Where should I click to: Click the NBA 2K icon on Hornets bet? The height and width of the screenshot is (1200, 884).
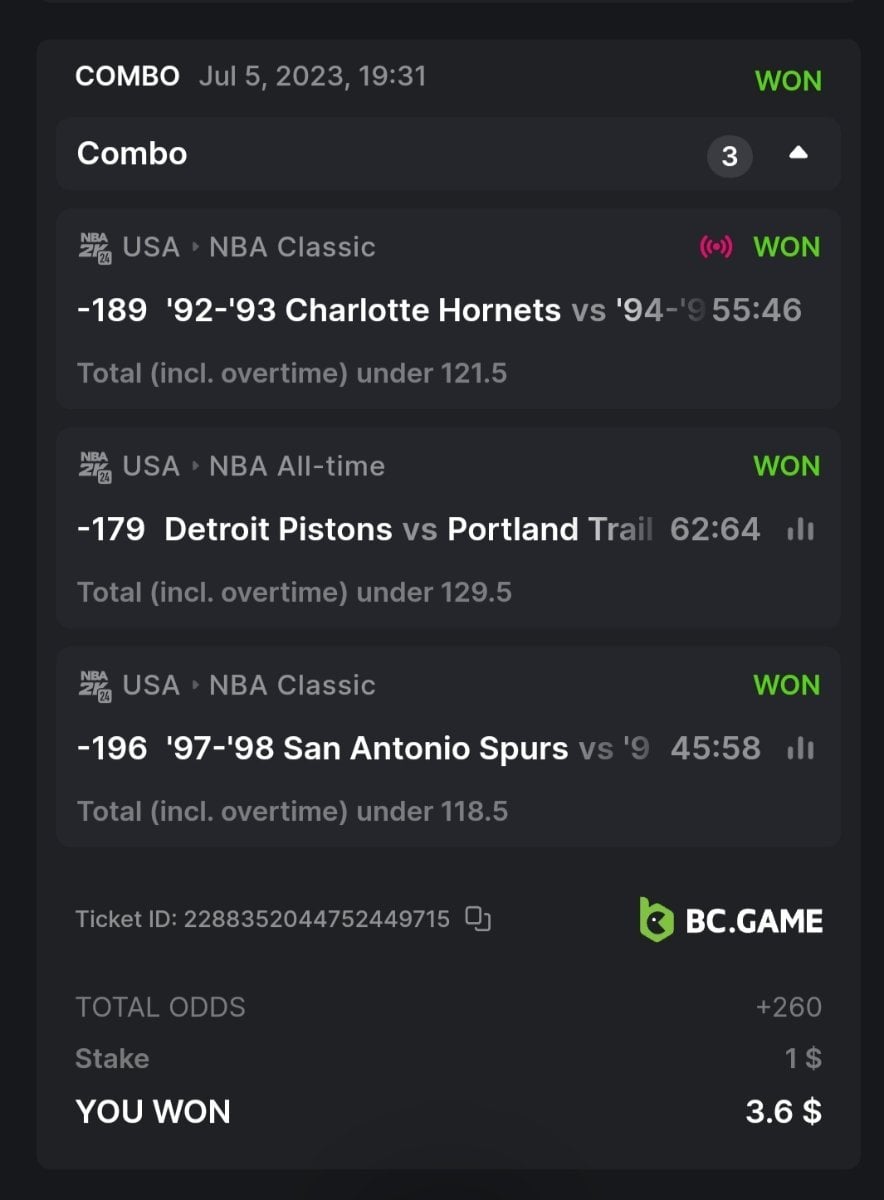coord(96,247)
